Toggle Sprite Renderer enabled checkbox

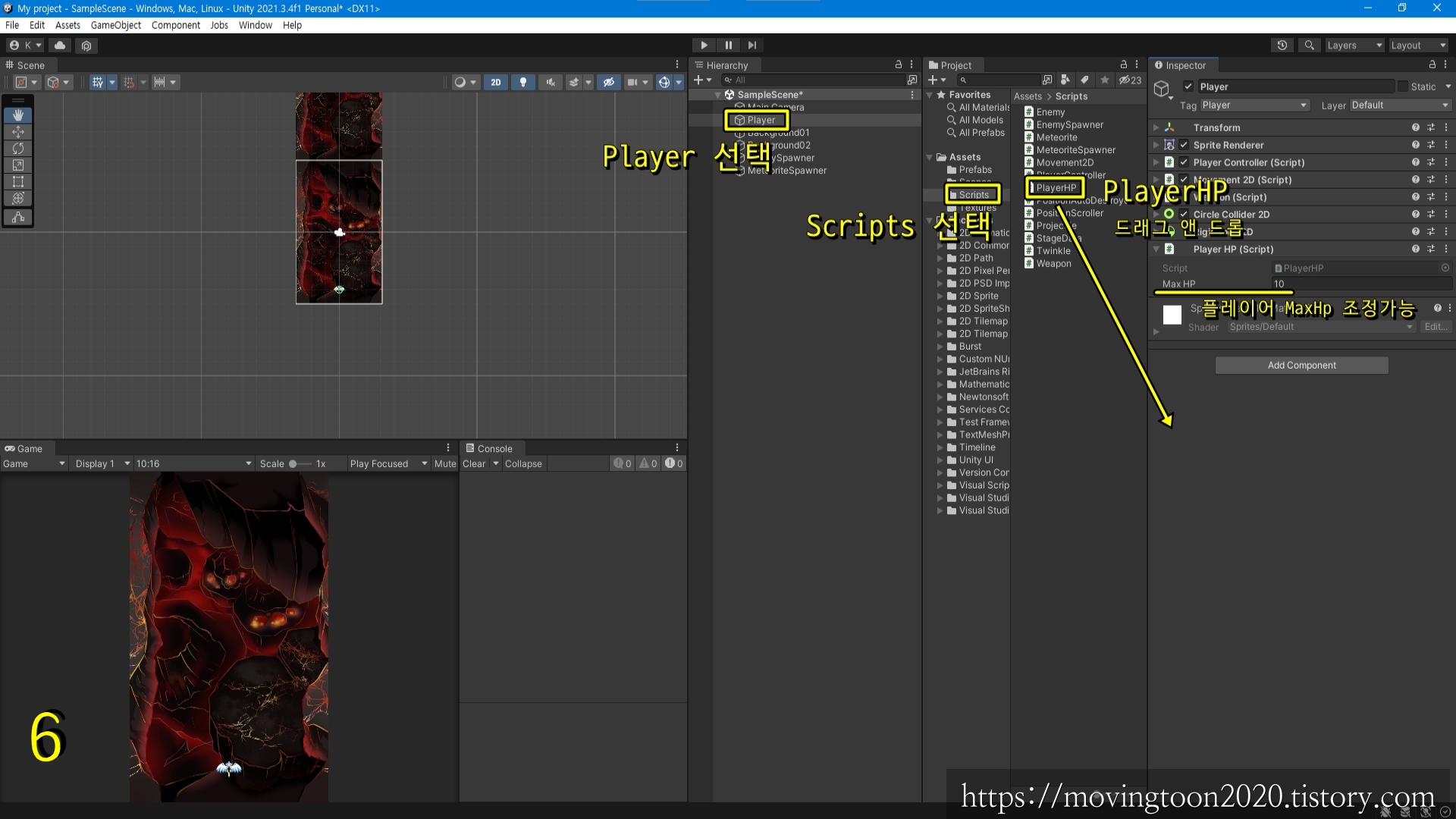pos(1184,145)
